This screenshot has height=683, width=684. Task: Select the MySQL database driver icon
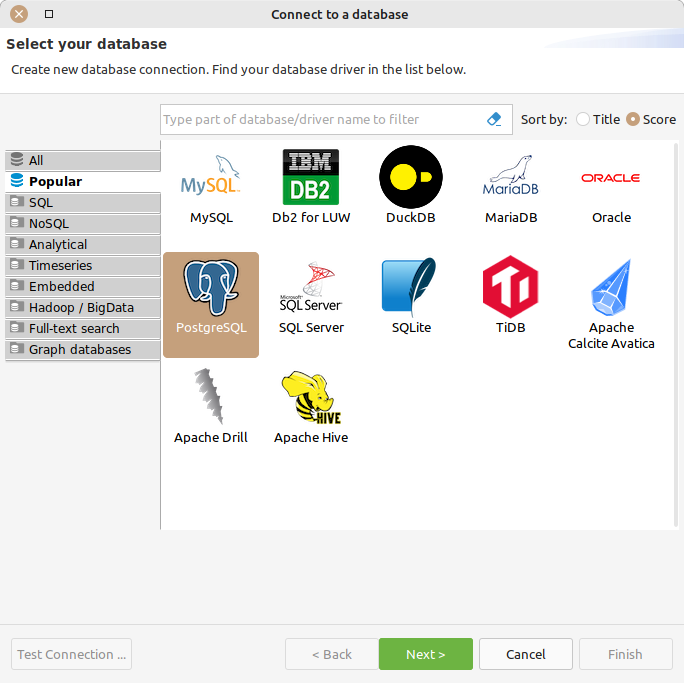coord(211,178)
